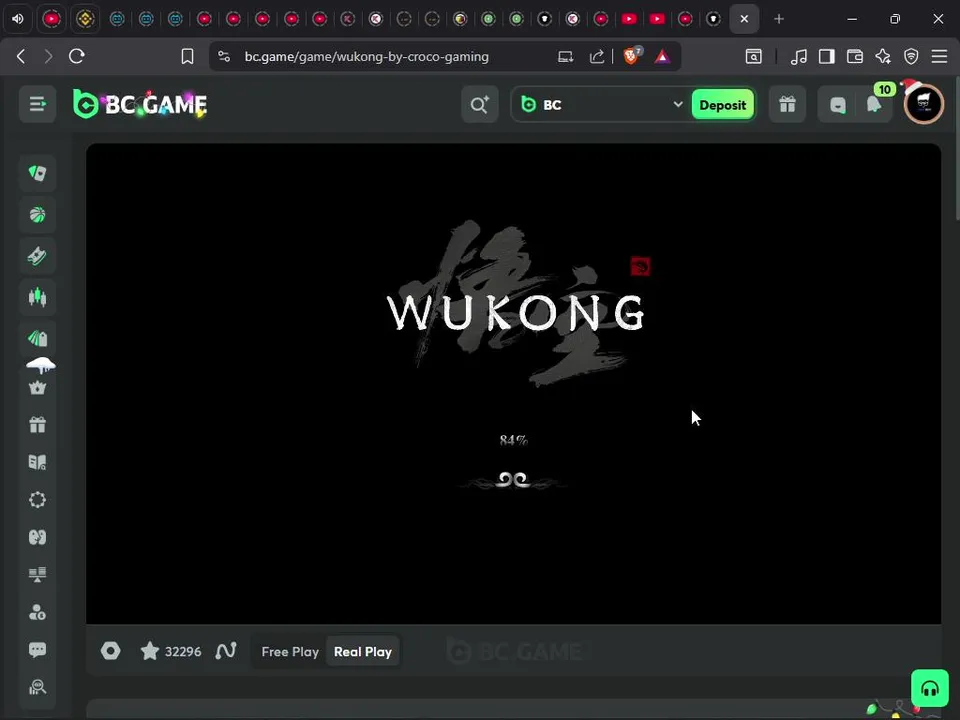
Task: Expand the BC currency dropdown
Action: point(678,104)
